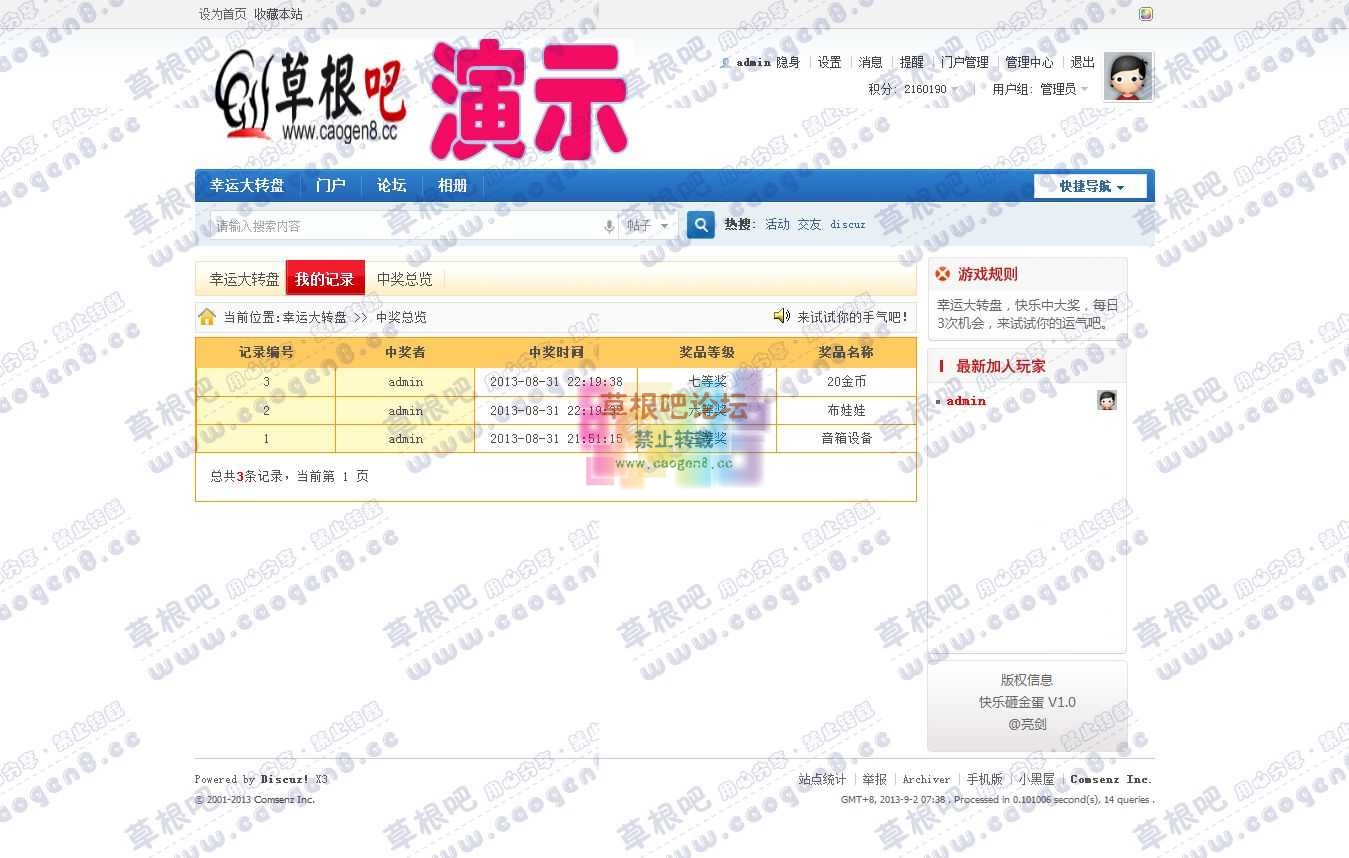This screenshot has height=858, width=1349.
Task: Click the Caogen8 site logo
Action: pos(310,100)
